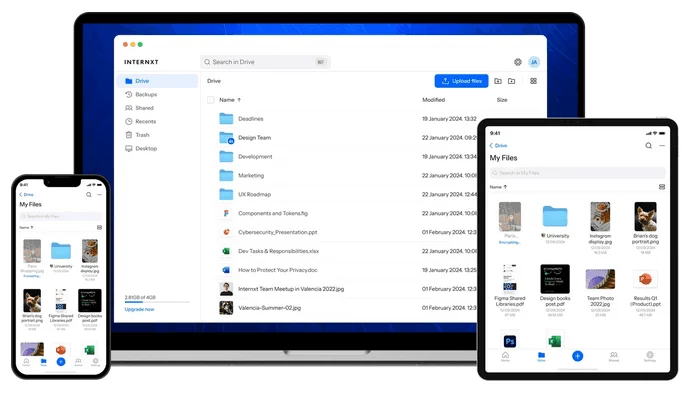690x401 pixels.
Task: Tap the Home tab on tablet
Action: tap(505, 357)
